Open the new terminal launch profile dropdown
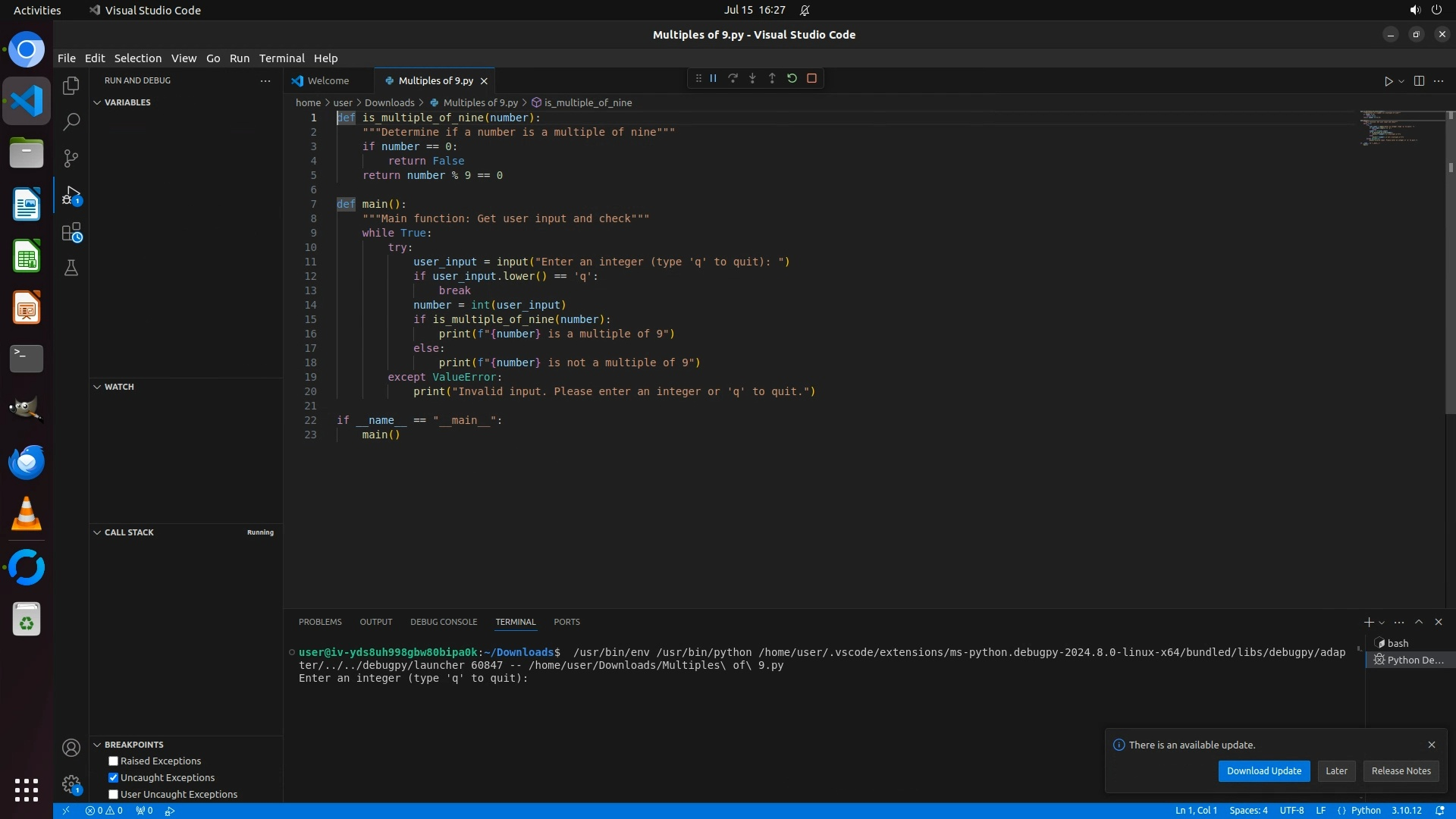This screenshot has width=1456, height=819. pos(1382,623)
